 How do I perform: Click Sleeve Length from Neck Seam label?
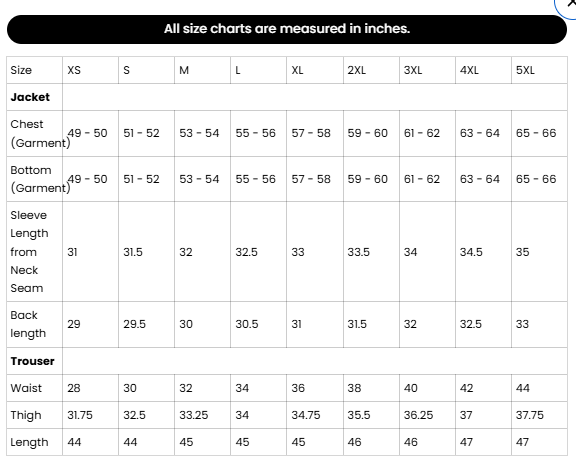(x=29, y=252)
